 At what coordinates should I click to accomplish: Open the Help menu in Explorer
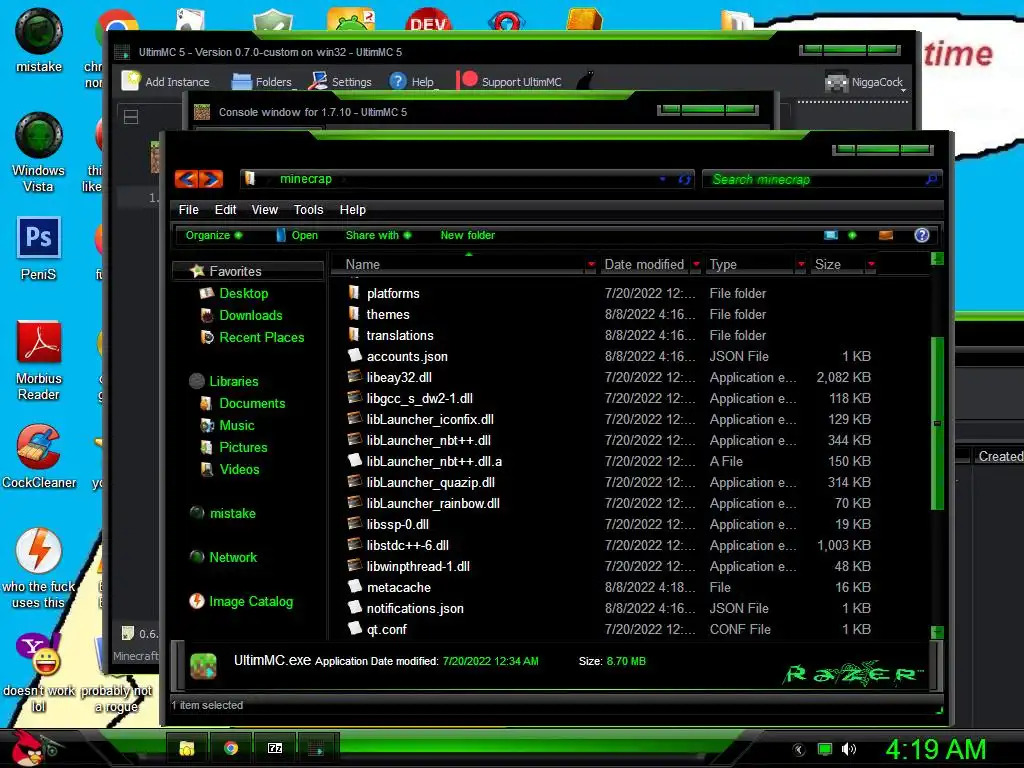(353, 210)
